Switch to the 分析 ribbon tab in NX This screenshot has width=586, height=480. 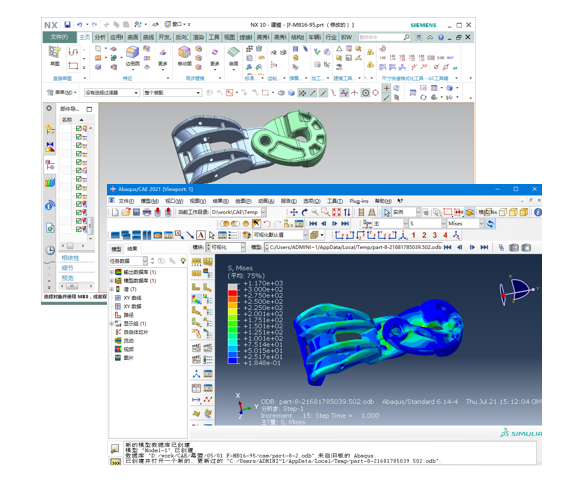click(100, 37)
